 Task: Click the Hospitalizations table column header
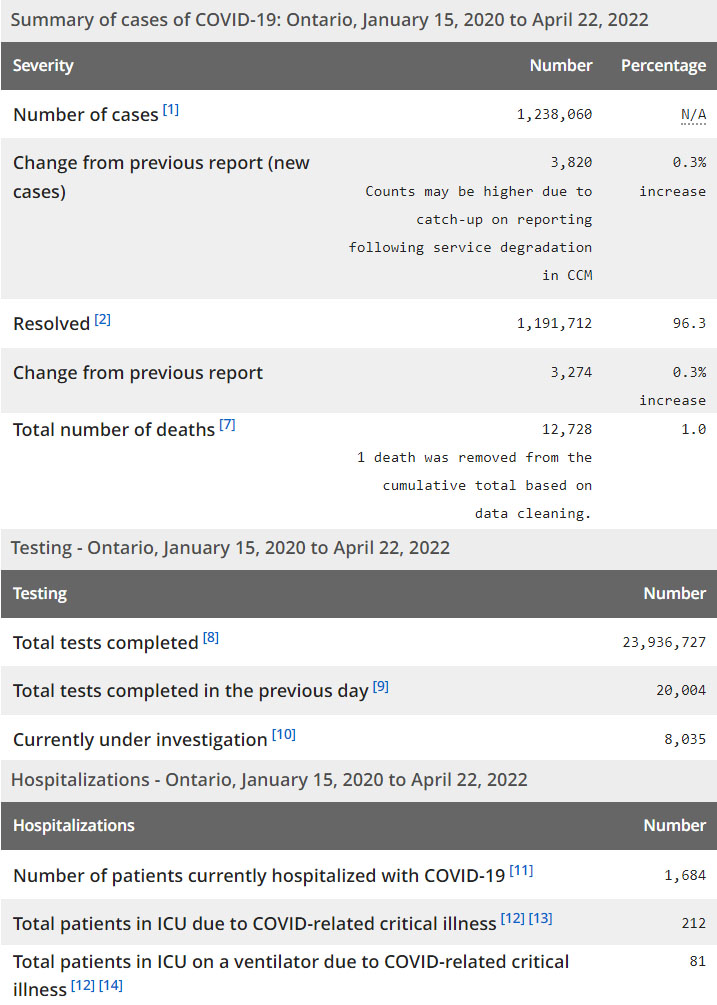pyautogui.click(x=73, y=826)
